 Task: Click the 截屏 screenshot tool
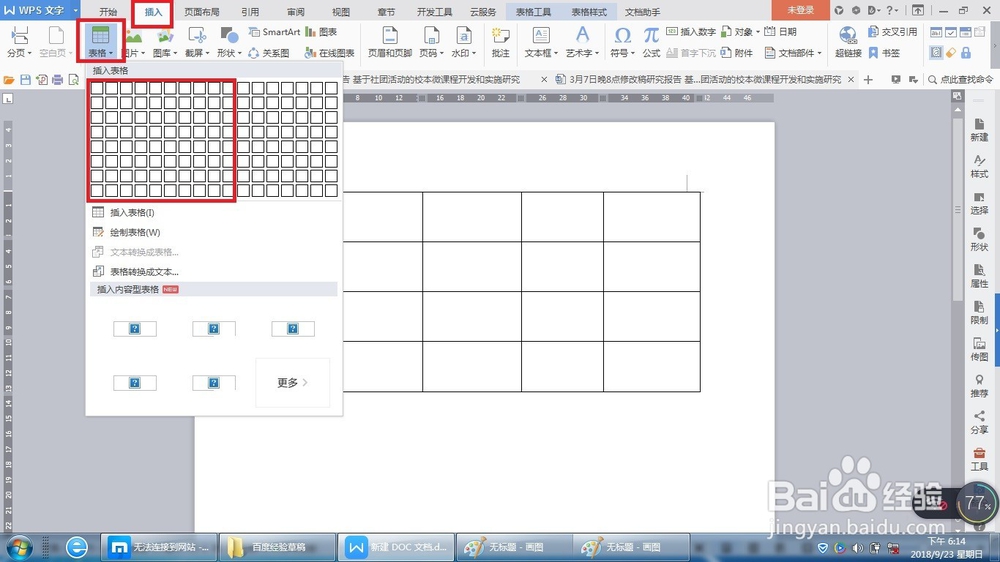point(197,42)
